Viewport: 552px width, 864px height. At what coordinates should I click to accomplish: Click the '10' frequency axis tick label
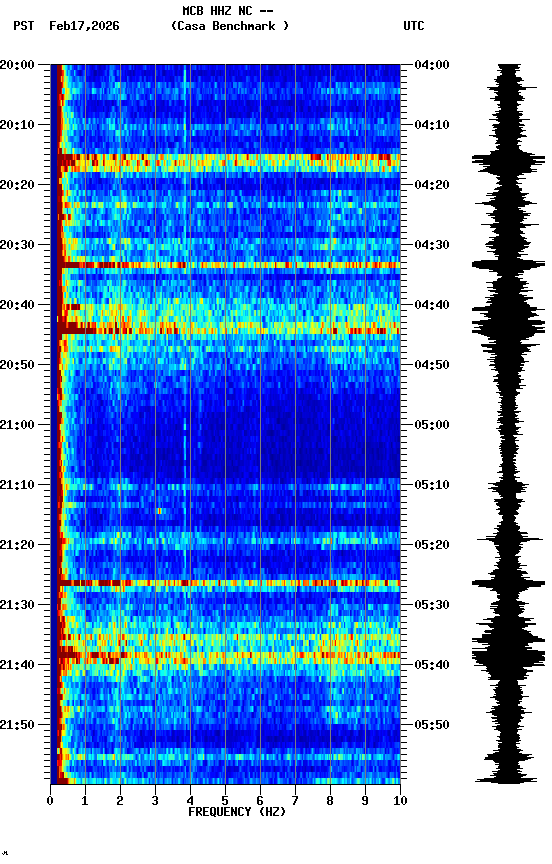point(400,801)
